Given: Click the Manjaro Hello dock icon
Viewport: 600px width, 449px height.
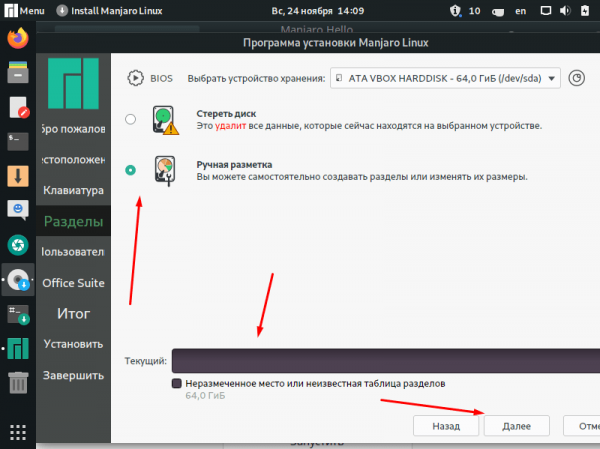Looking at the screenshot, I should coord(18,348).
